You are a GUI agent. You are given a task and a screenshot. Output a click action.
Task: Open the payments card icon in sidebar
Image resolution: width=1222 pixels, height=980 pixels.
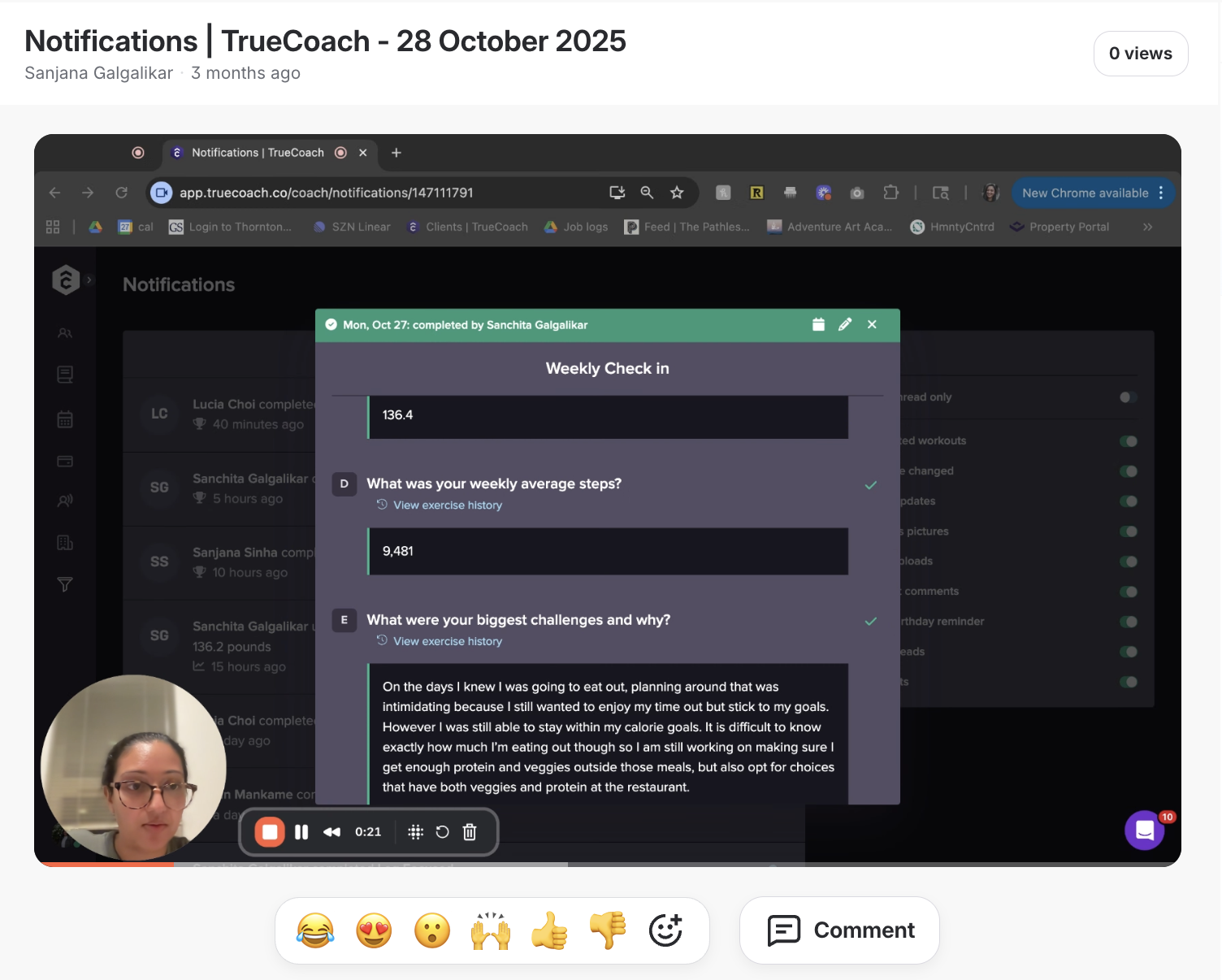65,462
